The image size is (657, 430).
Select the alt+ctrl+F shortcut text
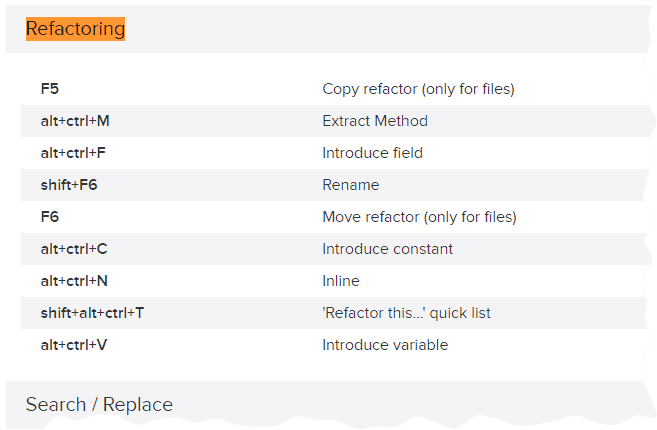tap(73, 153)
